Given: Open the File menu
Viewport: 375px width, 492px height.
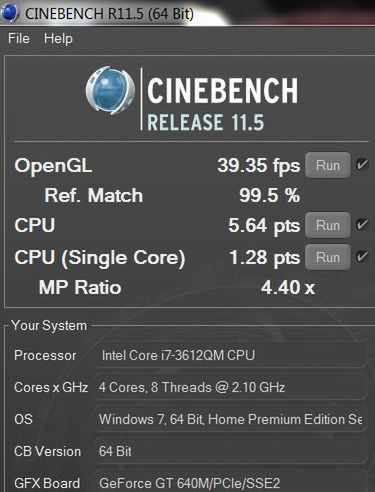Looking at the screenshot, I should (x=19, y=38).
